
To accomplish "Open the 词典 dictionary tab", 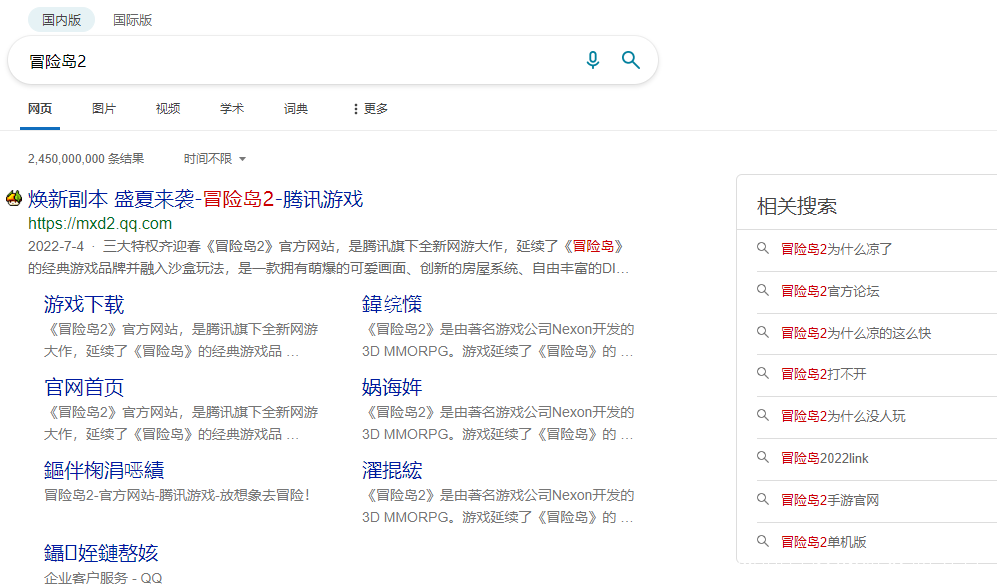I will [296, 109].
